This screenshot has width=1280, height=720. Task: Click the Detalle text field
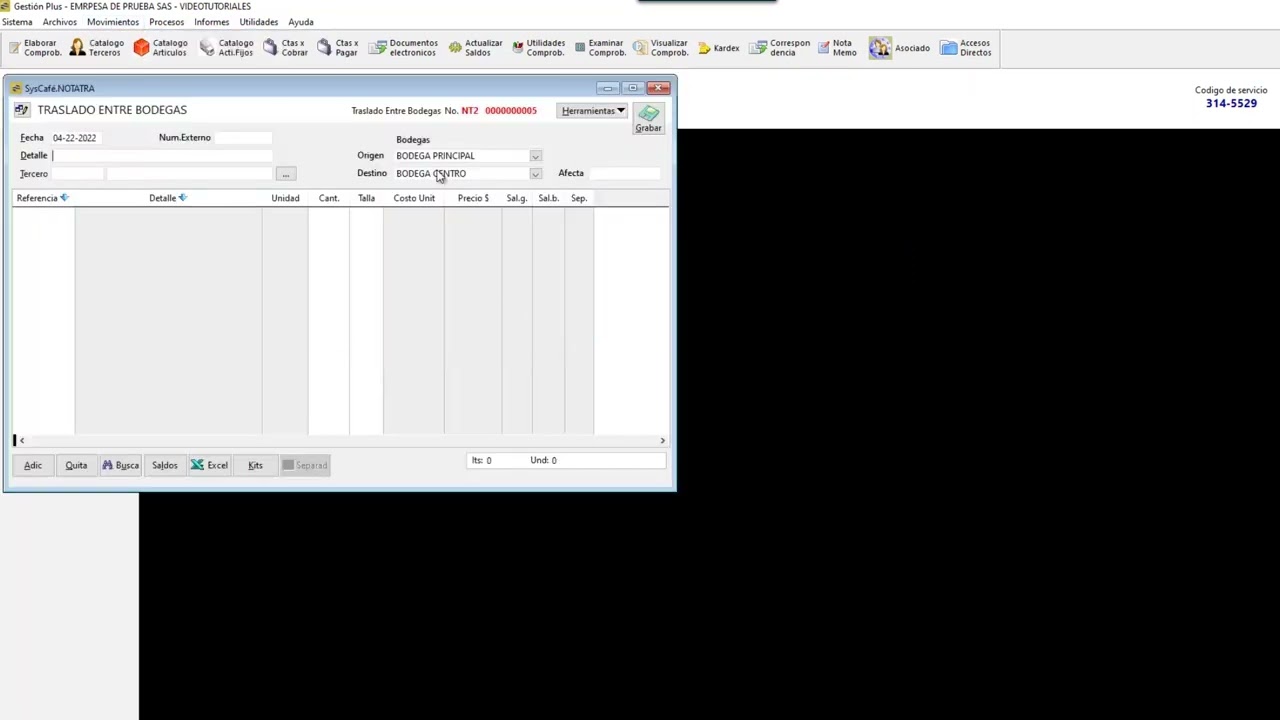click(161, 156)
